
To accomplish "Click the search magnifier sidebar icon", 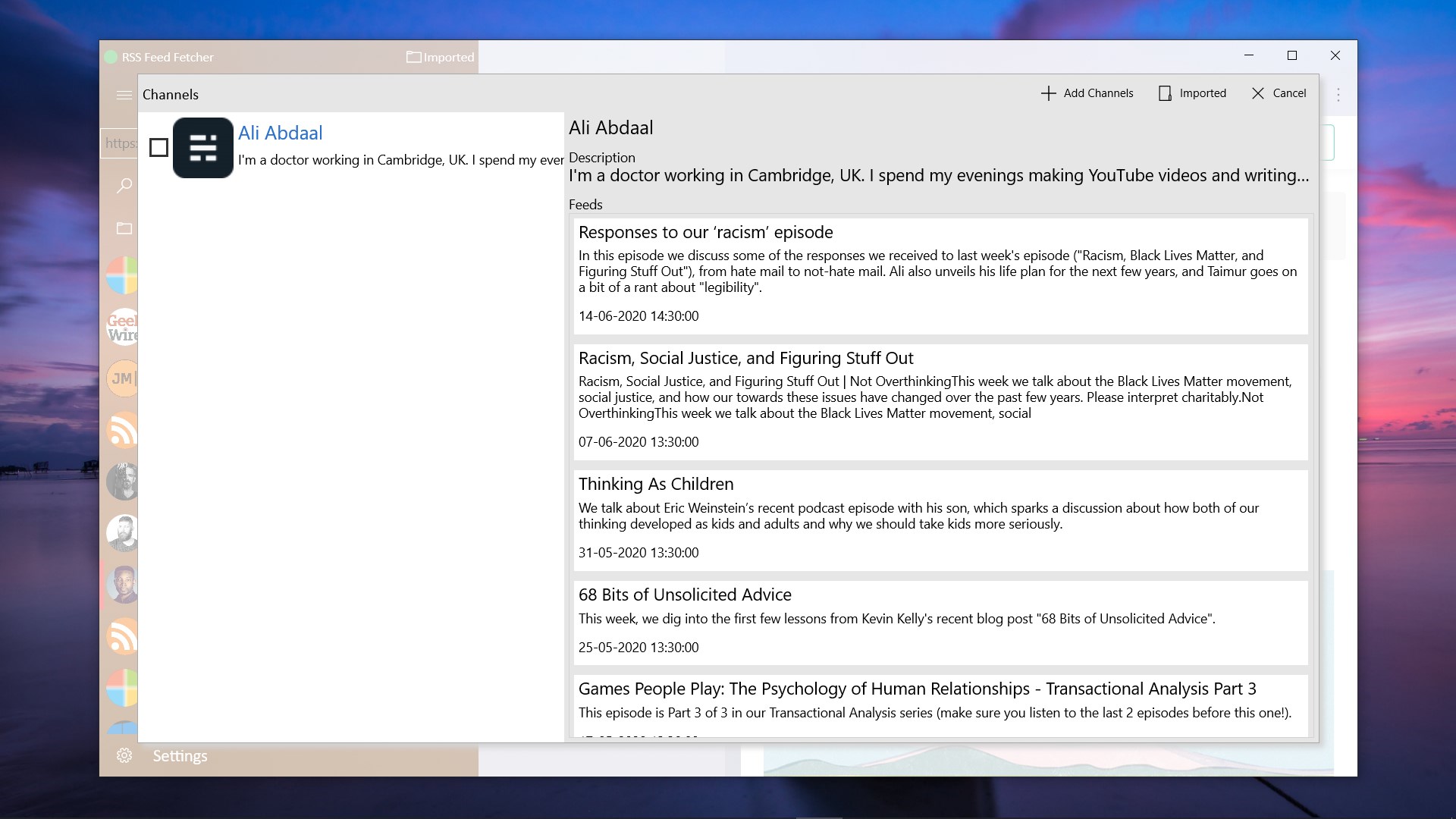I will [124, 186].
